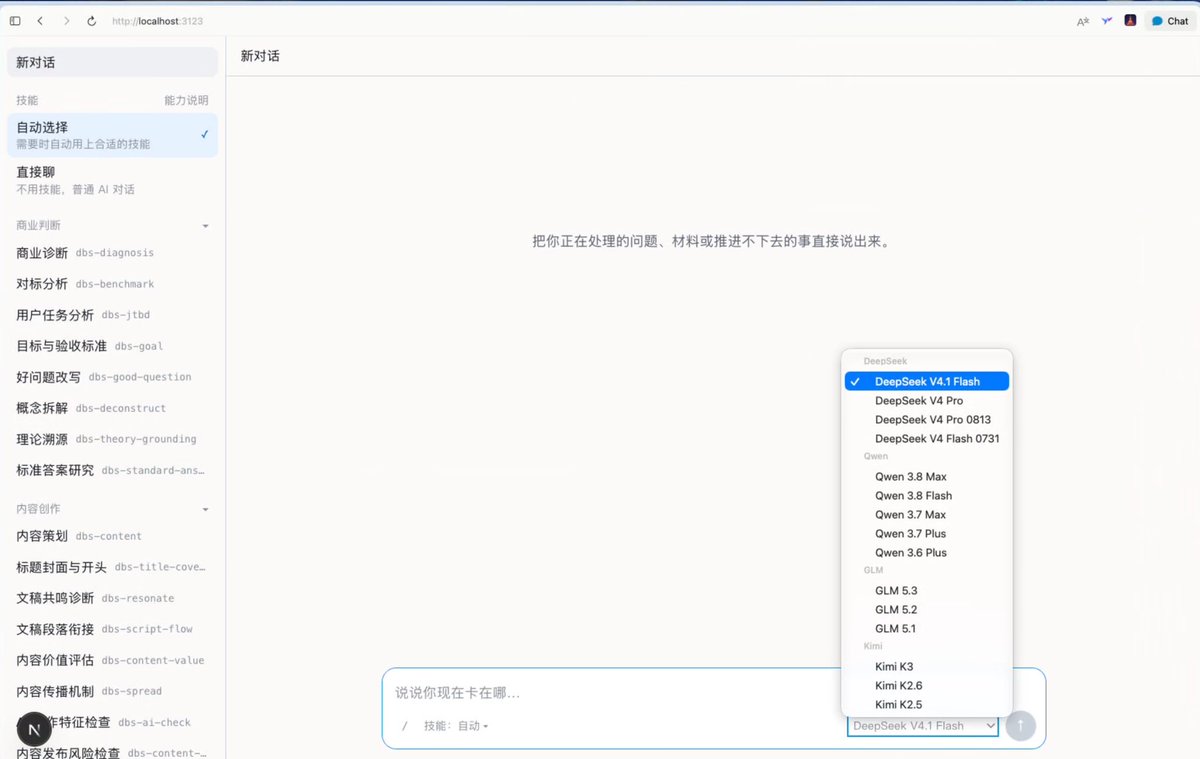The image size is (1200, 759).
Task: Choose the 内容价值评估 skill
Action: pyautogui.click(x=112, y=660)
